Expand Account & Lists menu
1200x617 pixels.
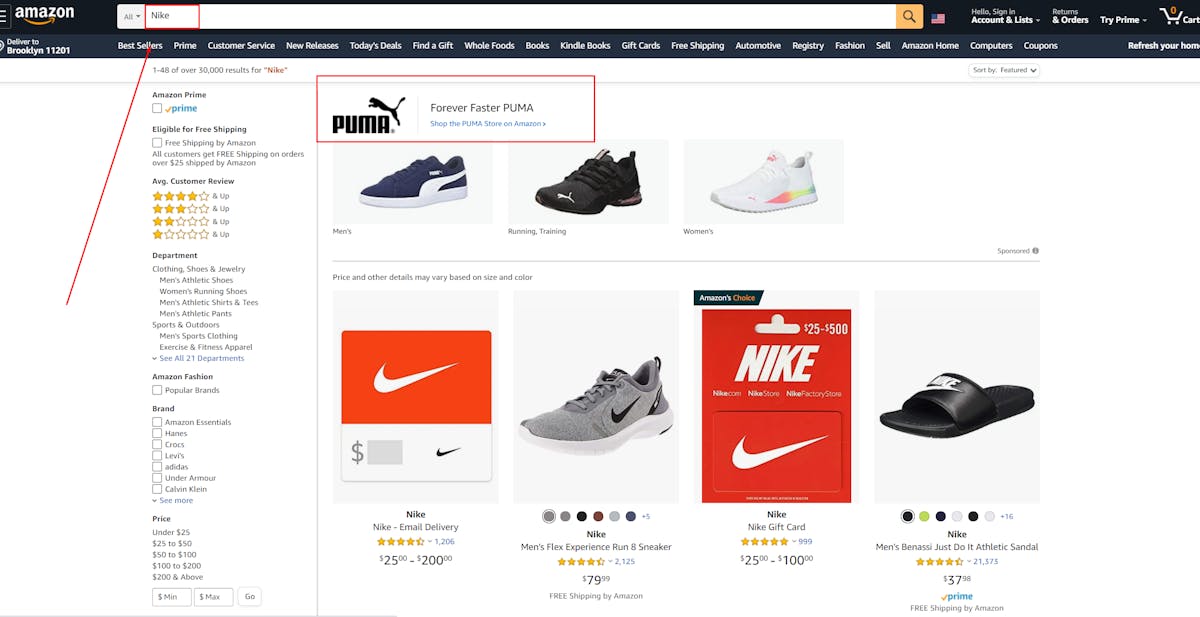pos(1005,16)
